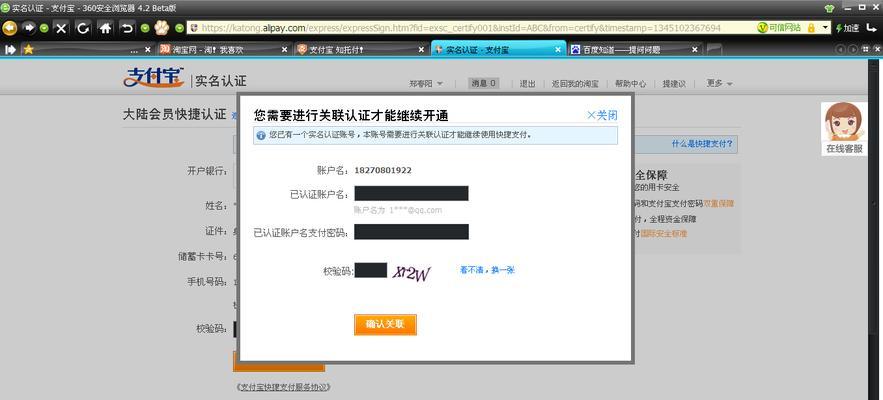
Task: Open 什么是快捷支付? link
Action: click(x=703, y=144)
